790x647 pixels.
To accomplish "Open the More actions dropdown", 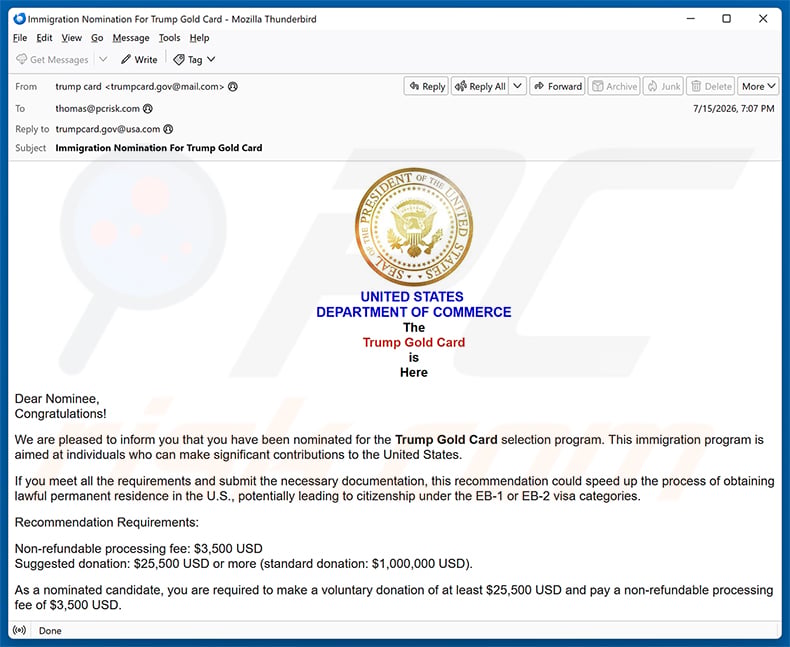I will [x=758, y=86].
